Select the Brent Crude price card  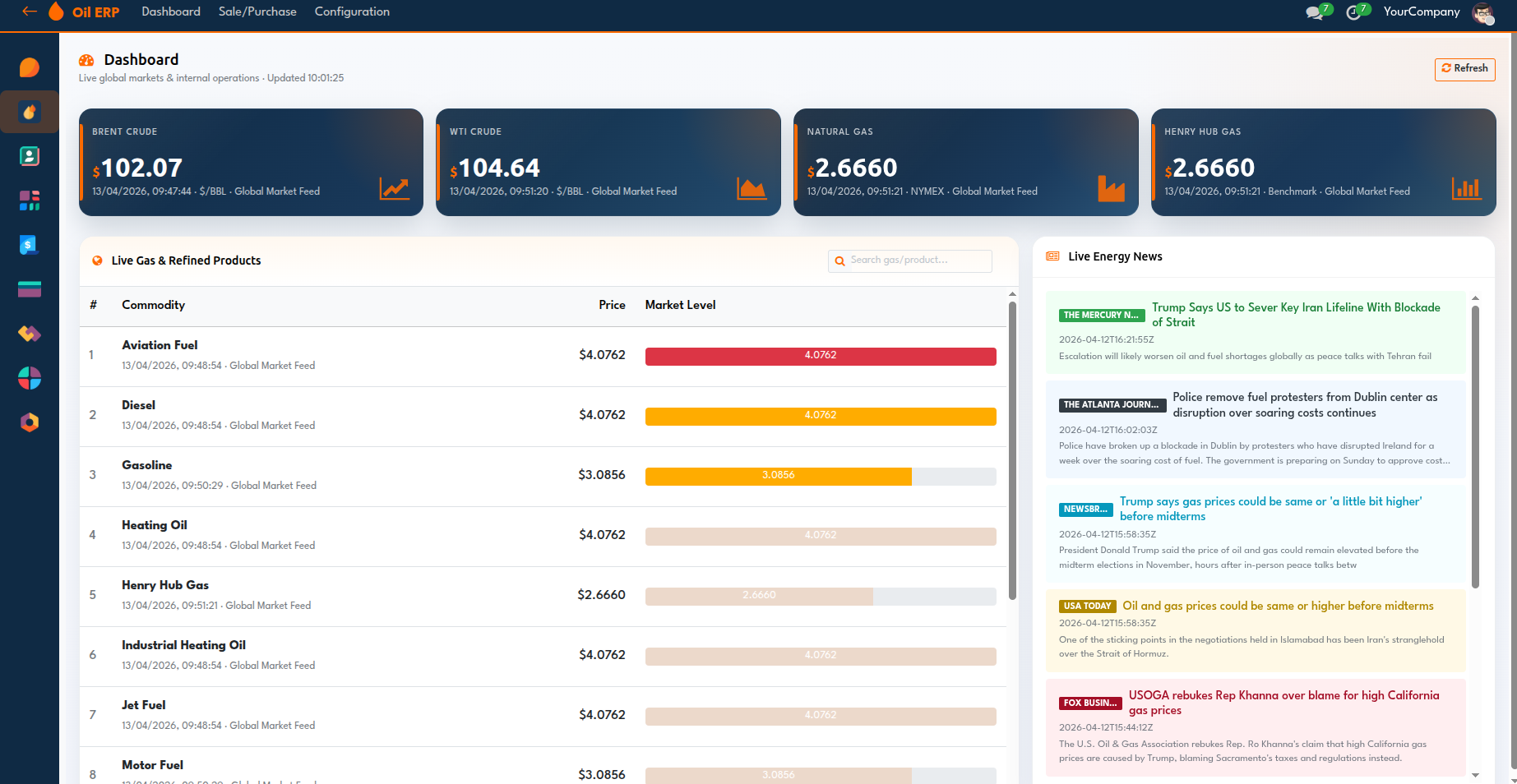tap(251, 162)
